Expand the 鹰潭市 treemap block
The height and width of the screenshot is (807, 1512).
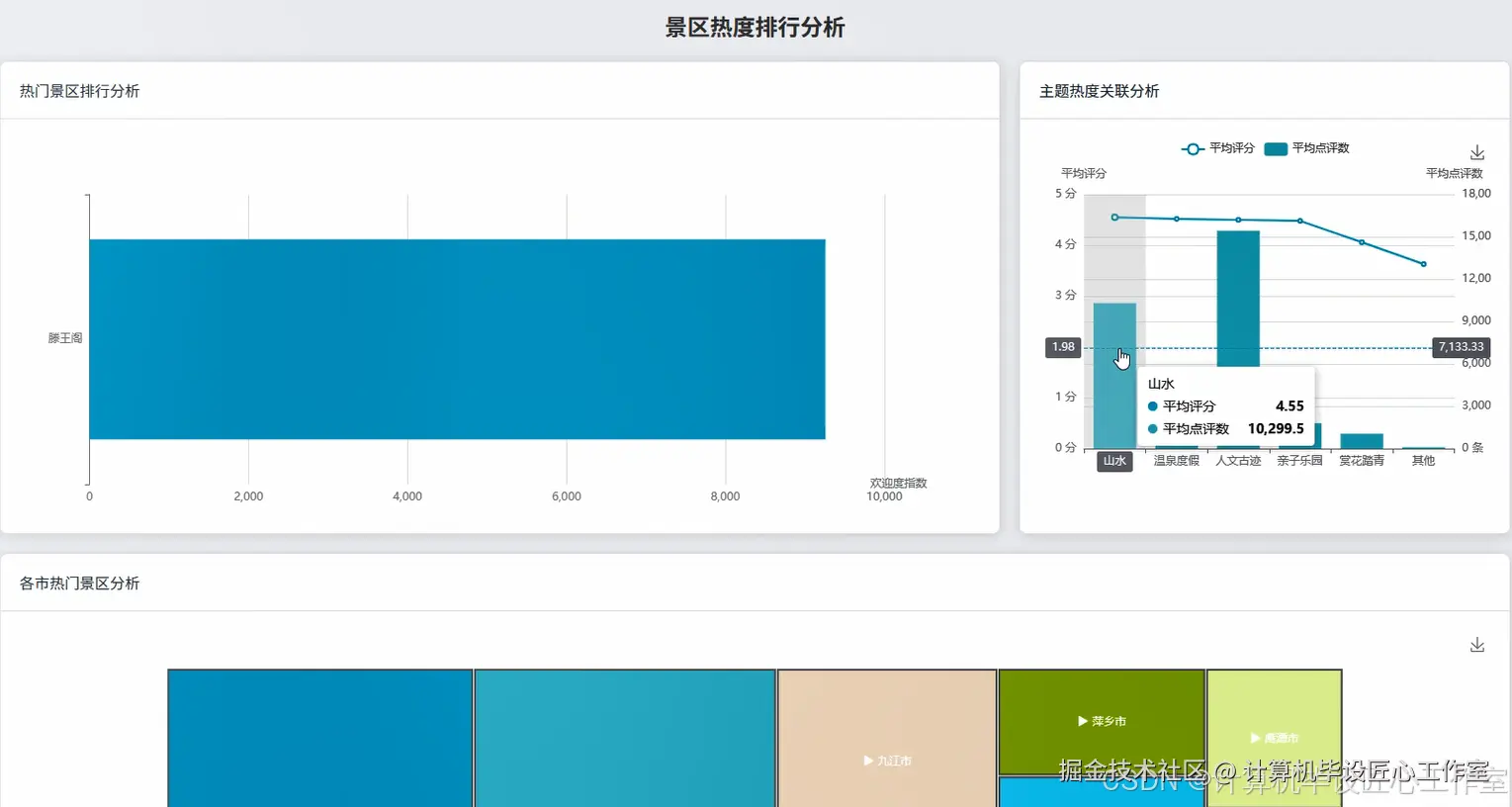coord(1274,738)
